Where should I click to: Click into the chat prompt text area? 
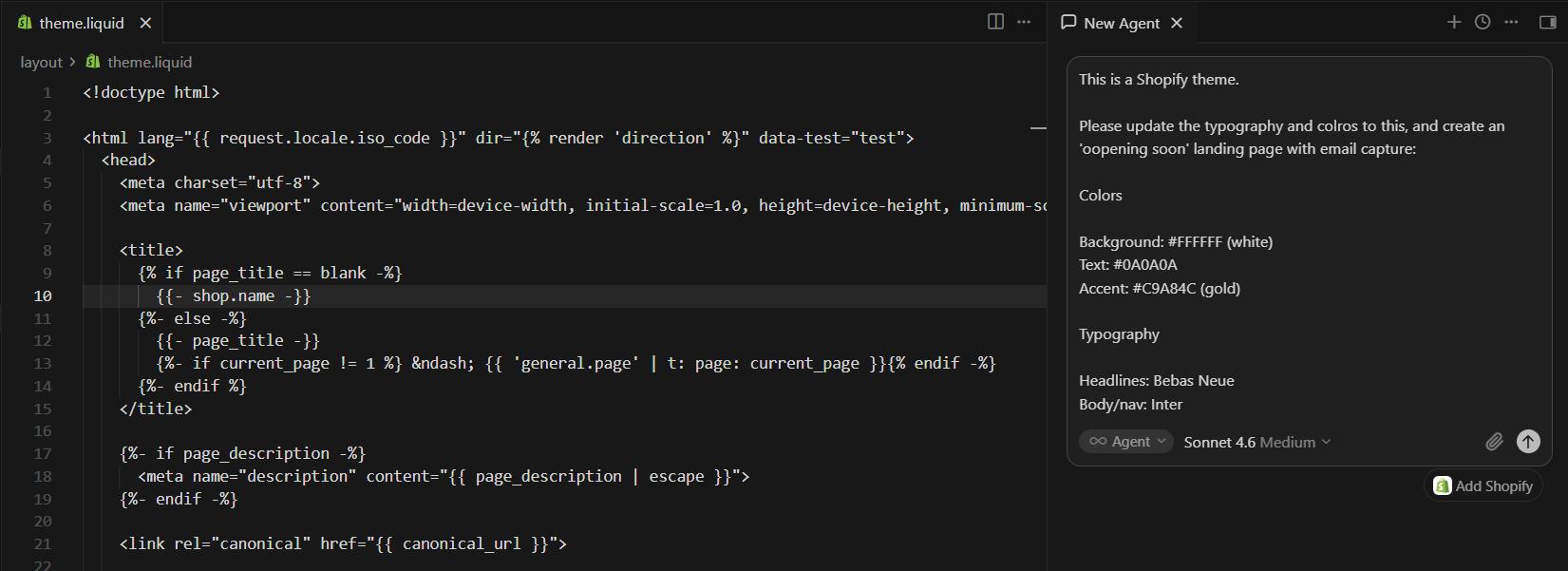[x=1309, y=241]
